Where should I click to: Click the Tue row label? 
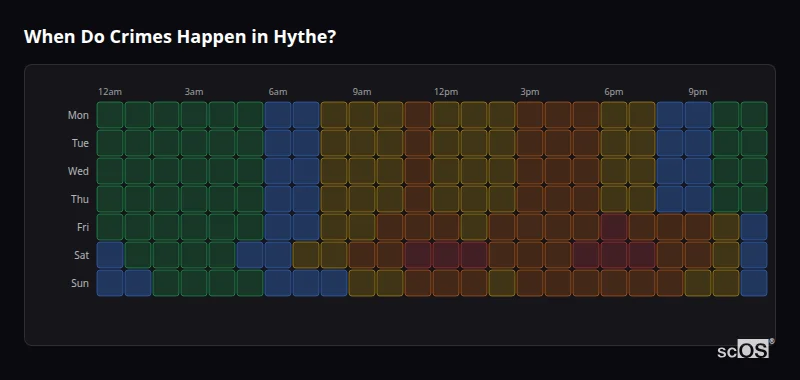80,143
